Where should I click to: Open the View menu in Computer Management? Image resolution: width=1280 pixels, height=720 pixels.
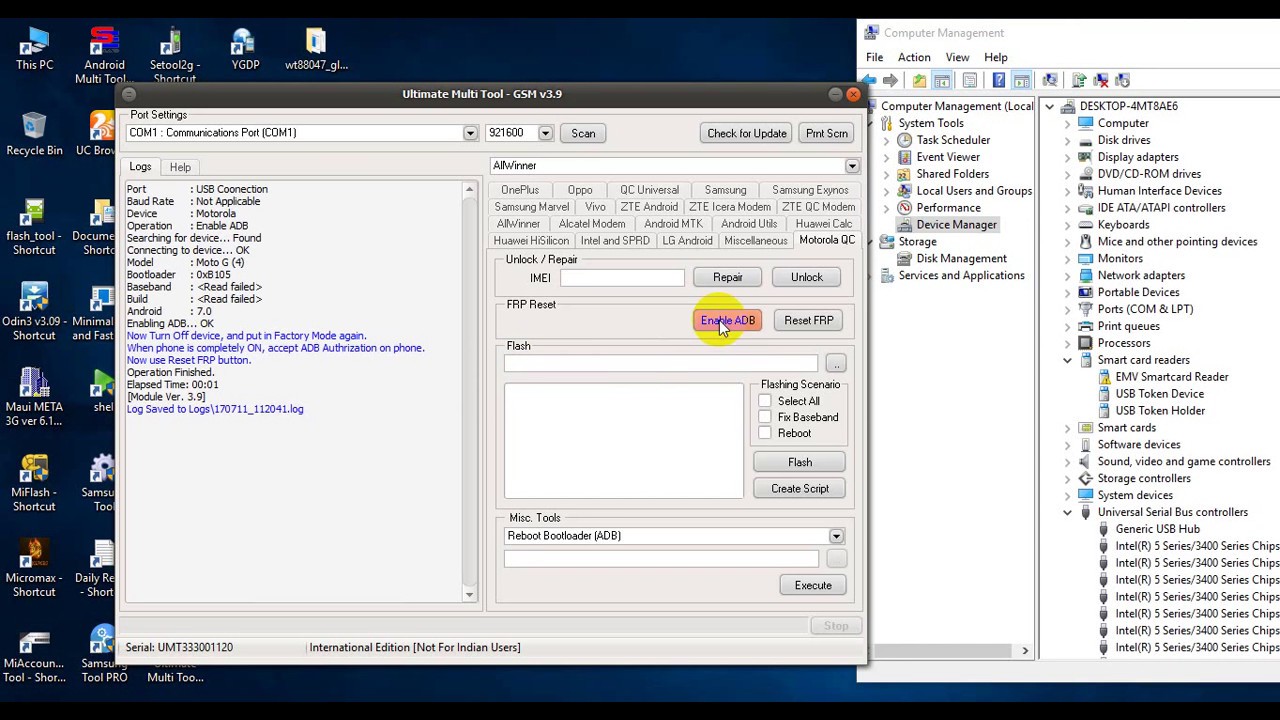coord(957,57)
